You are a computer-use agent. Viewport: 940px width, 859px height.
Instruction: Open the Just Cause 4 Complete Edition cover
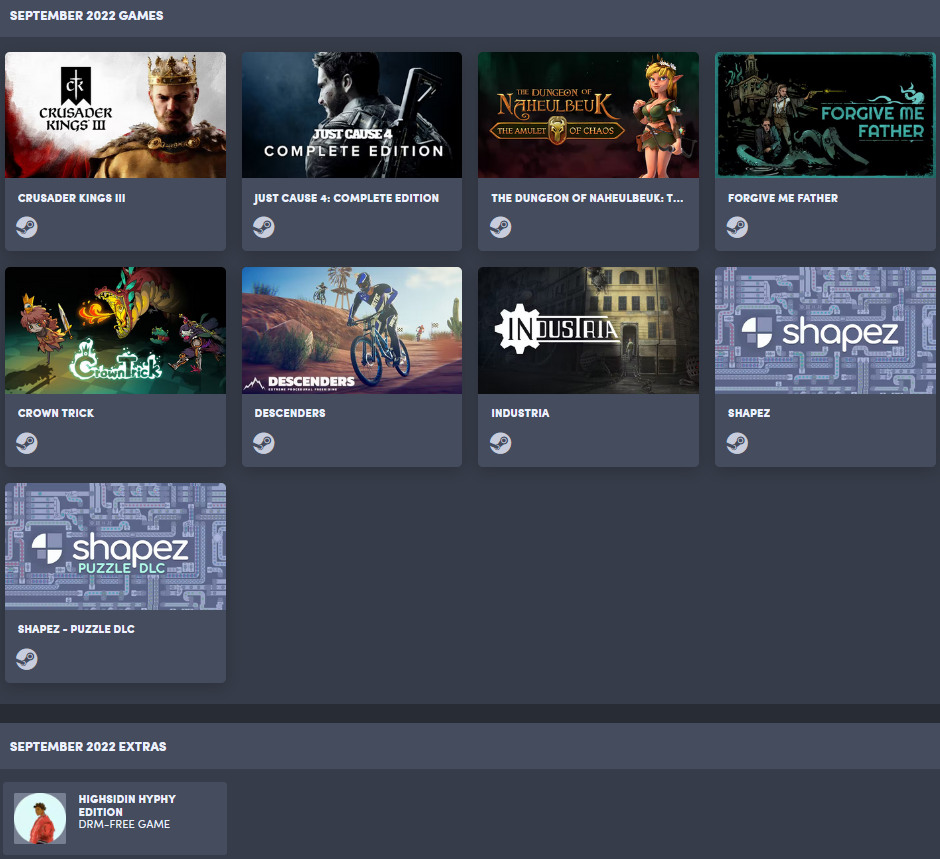click(x=352, y=115)
